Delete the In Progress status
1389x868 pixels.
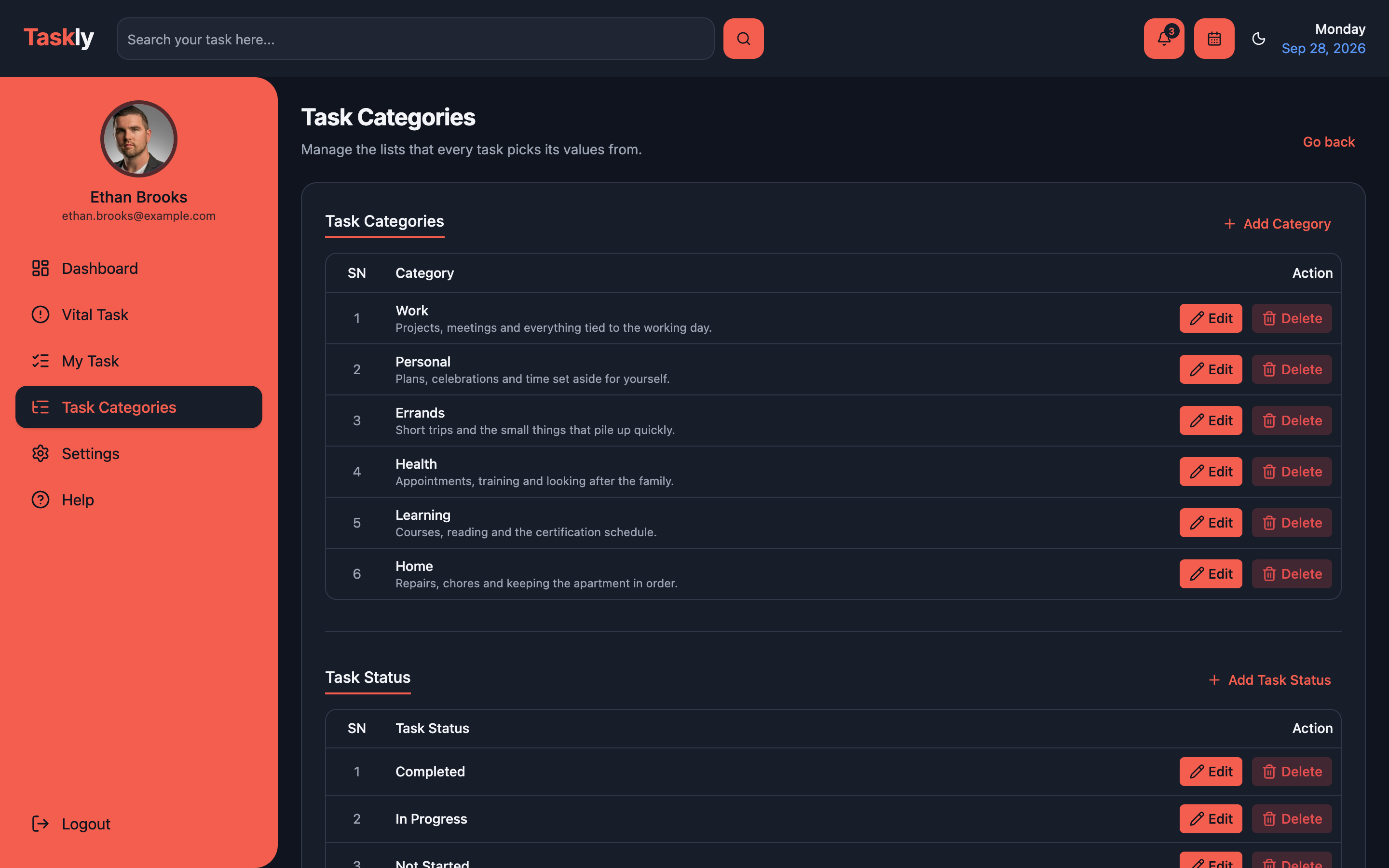[x=1292, y=819]
